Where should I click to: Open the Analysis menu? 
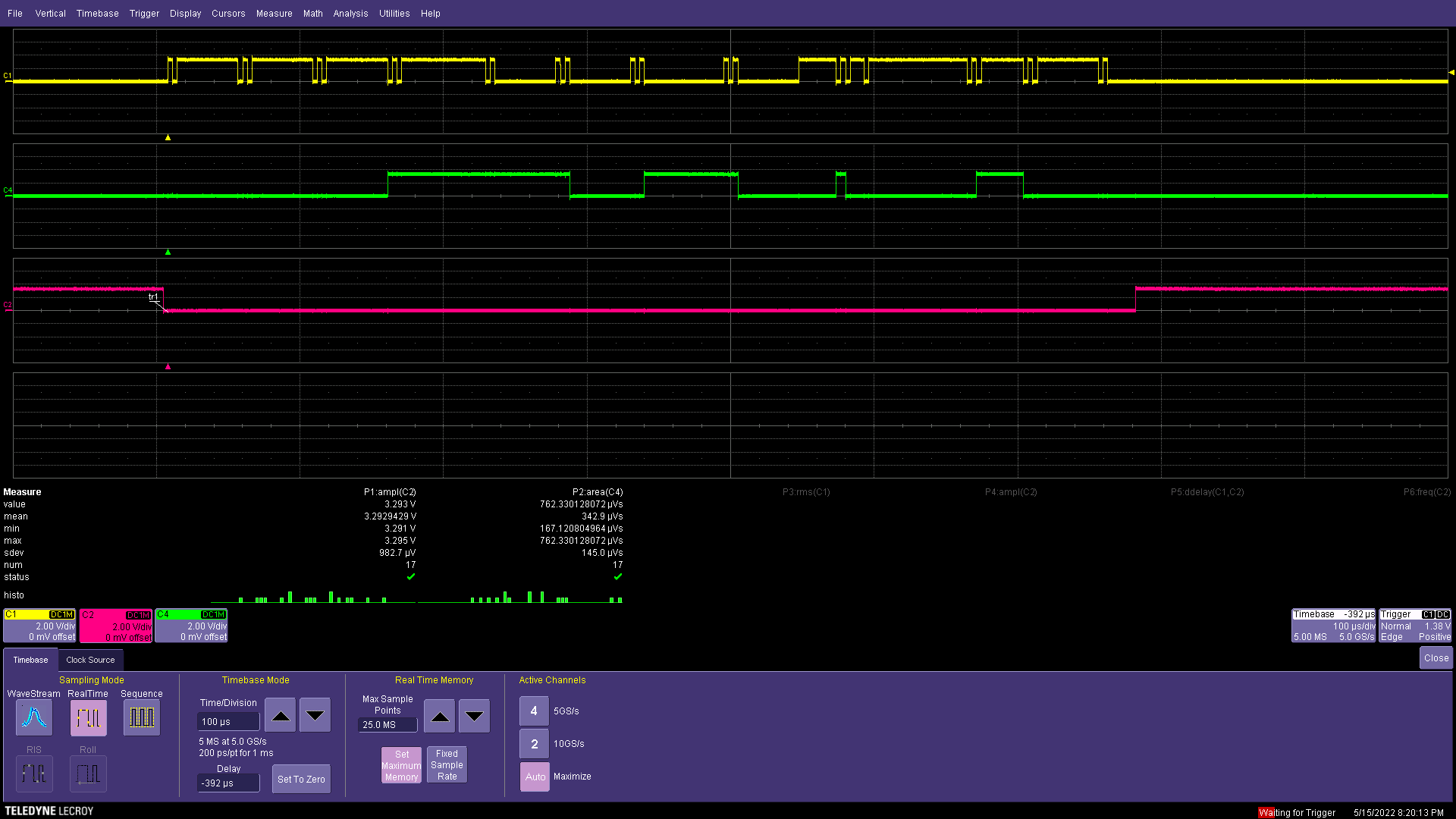[x=350, y=14]
